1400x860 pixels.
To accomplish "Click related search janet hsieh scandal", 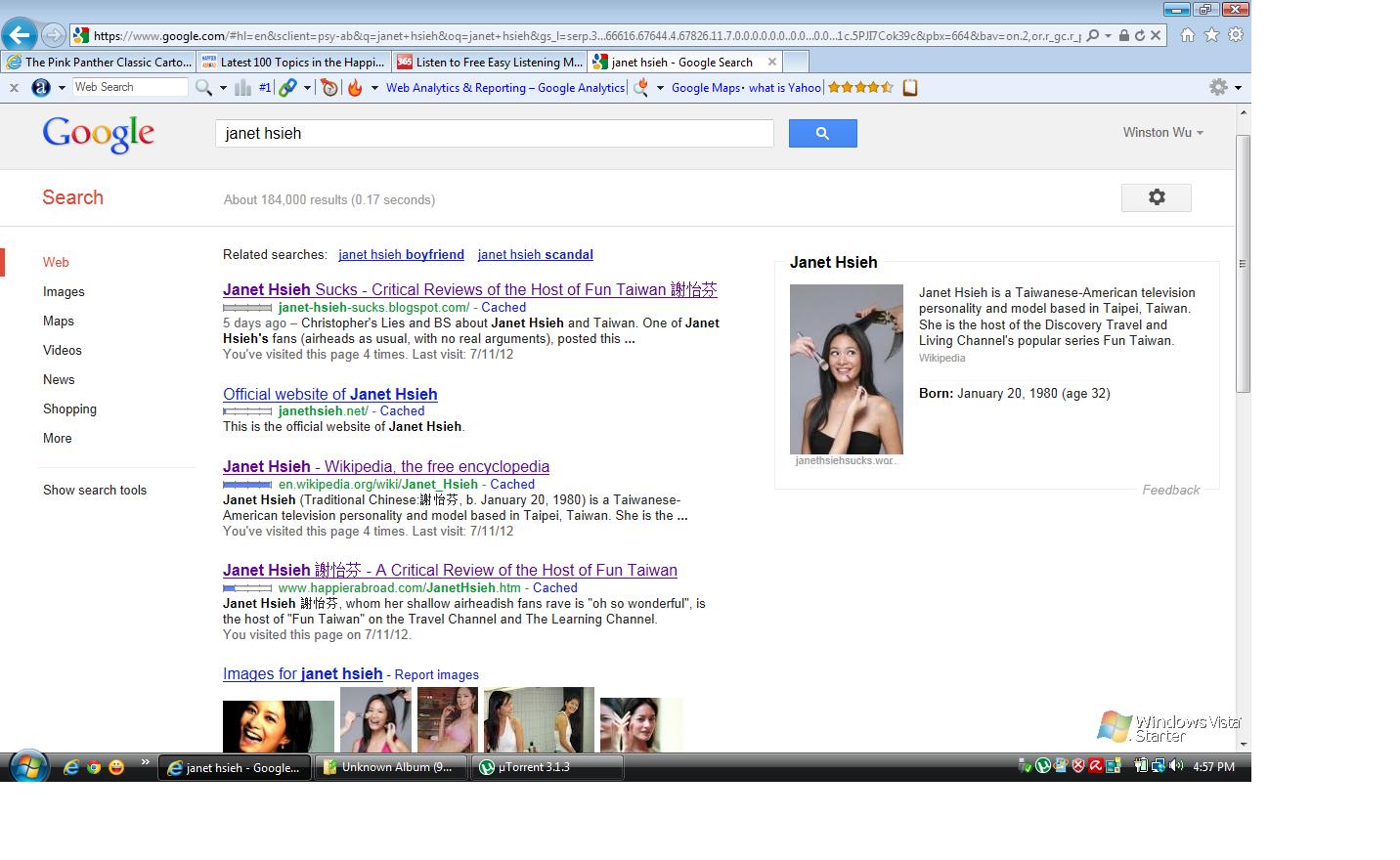I will click(x=536, y=254).
